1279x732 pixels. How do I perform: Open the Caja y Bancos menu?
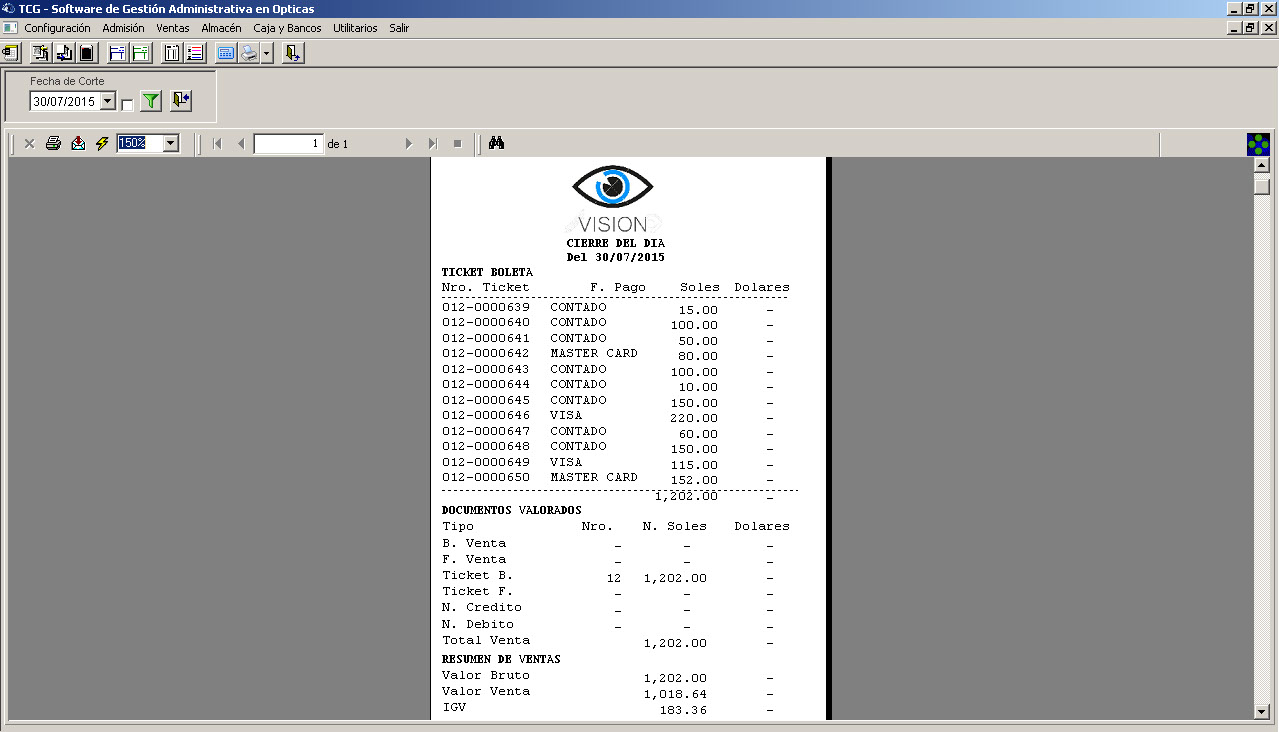[287, 28]
